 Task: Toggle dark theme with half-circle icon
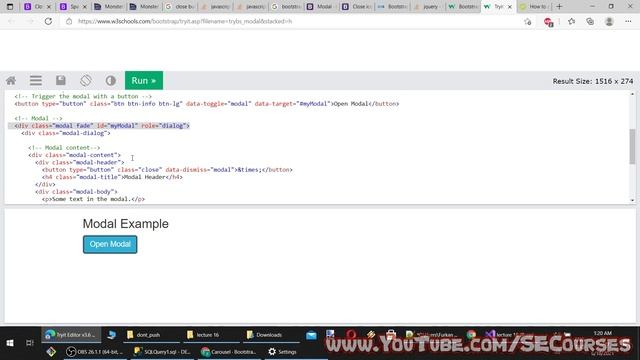tap(111, 80)
